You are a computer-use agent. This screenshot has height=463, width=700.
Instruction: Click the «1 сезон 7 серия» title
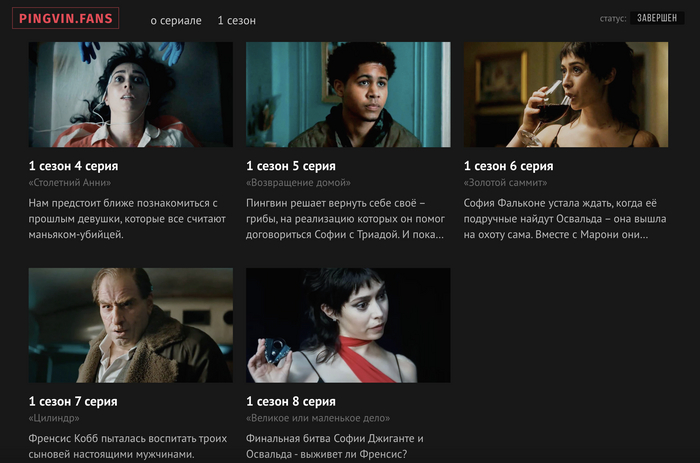(x=73, y=401)
